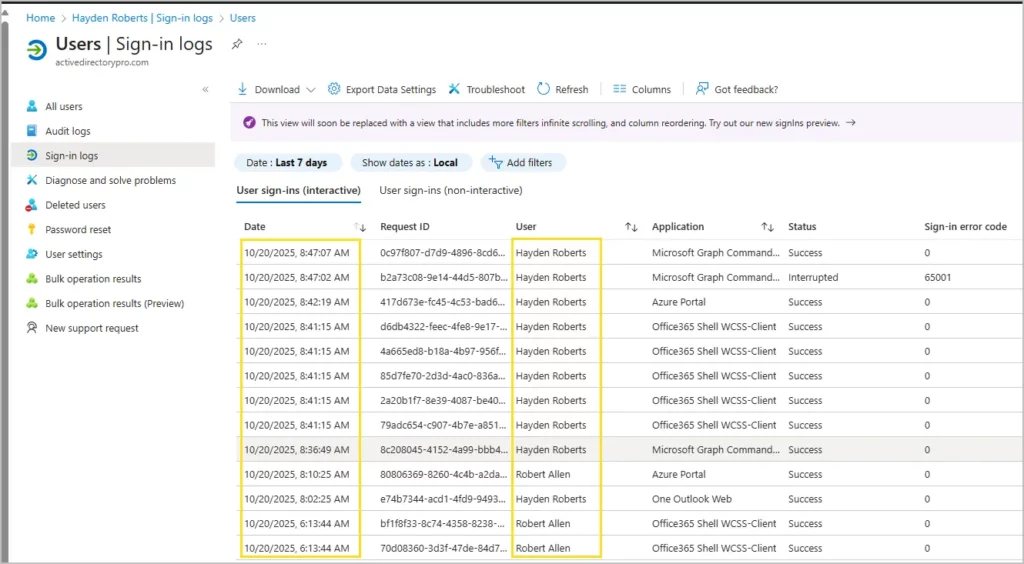Click the purple preview notification icon
This screenshot has height=564, width=1024.
(x=249, y=122)
